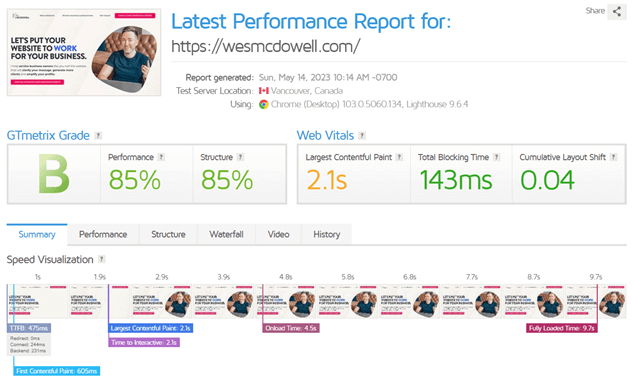This screenshot has height=380, width=634.
Task: Open the website screenshot thumbnail
Action: point(84,52)
